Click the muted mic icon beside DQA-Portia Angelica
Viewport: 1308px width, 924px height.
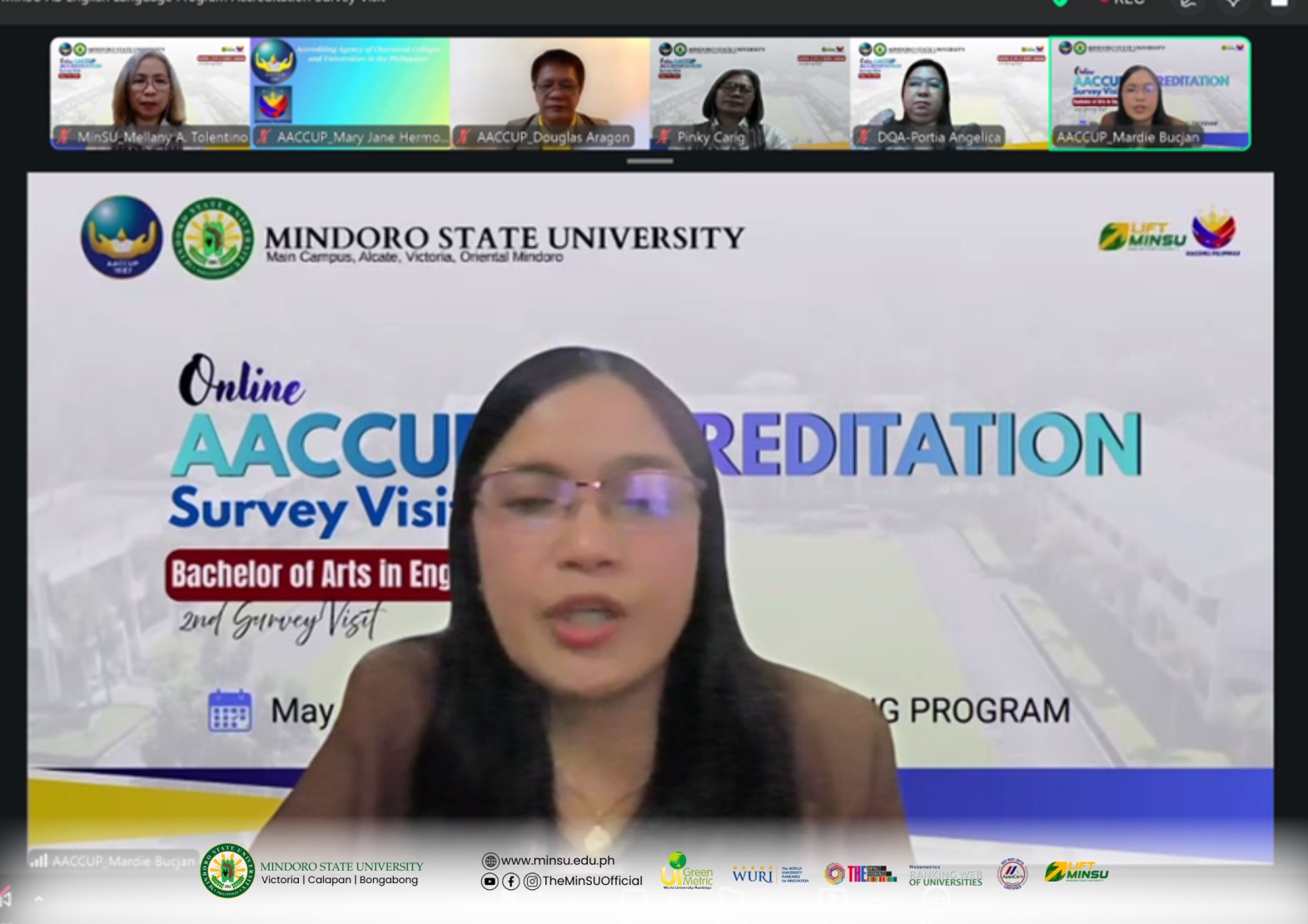tap(864, 137)
